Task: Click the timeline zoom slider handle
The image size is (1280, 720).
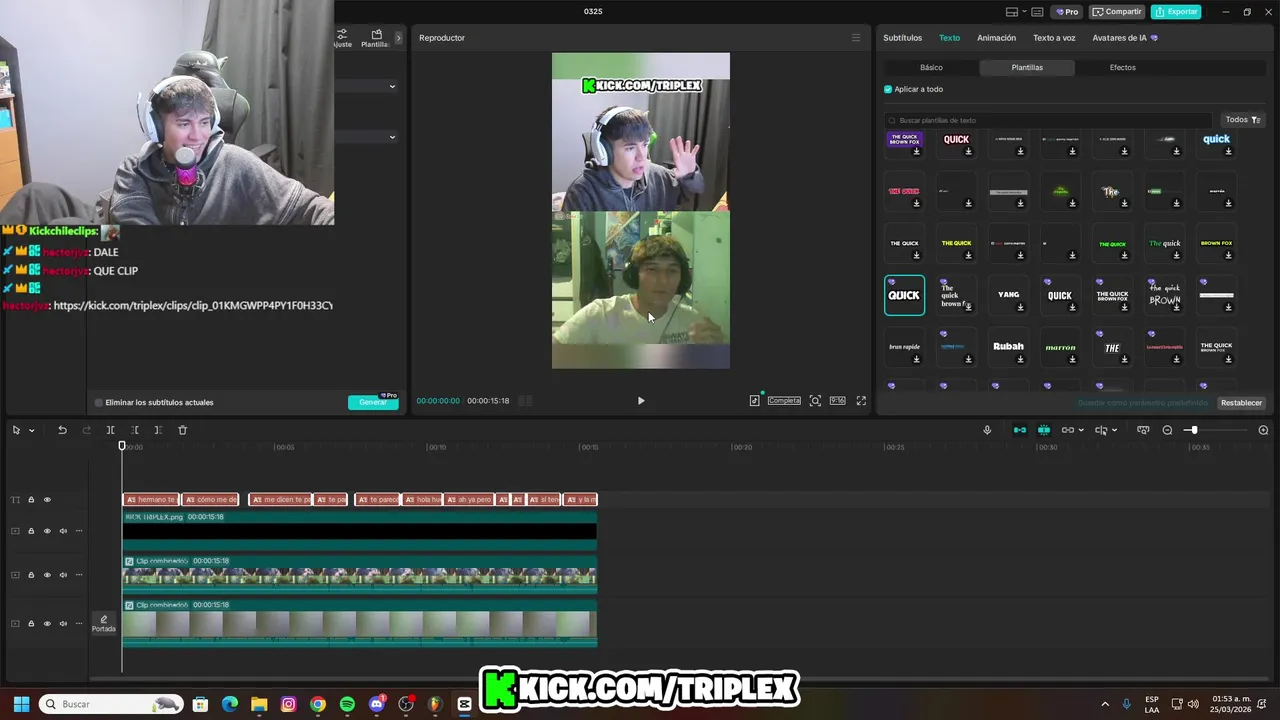Action: click(1192, 430)
